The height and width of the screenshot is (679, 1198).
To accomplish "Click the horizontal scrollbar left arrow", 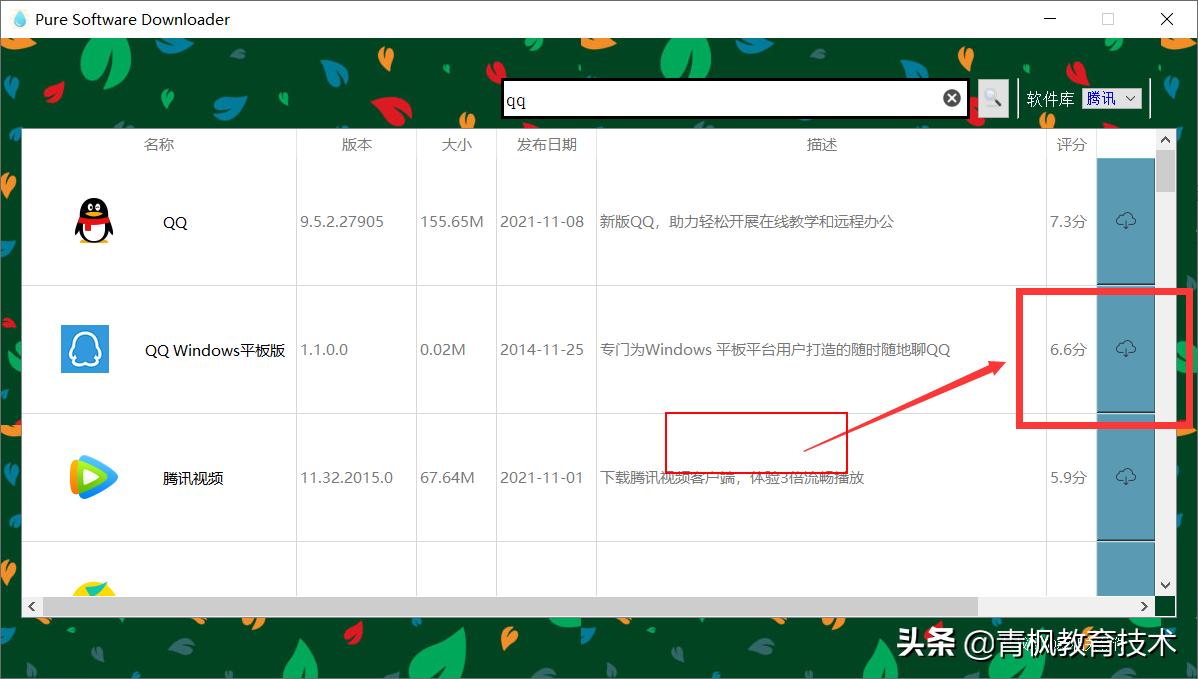I will coord(31,606).
